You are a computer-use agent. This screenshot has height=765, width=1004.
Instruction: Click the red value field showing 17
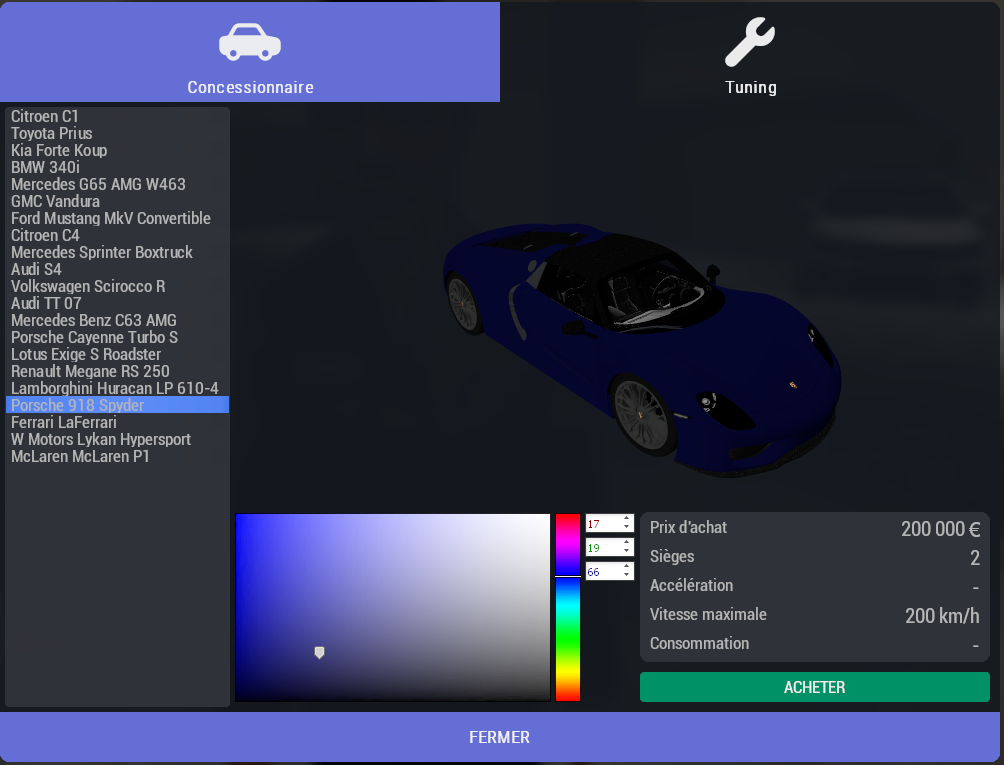click(603, 524)
